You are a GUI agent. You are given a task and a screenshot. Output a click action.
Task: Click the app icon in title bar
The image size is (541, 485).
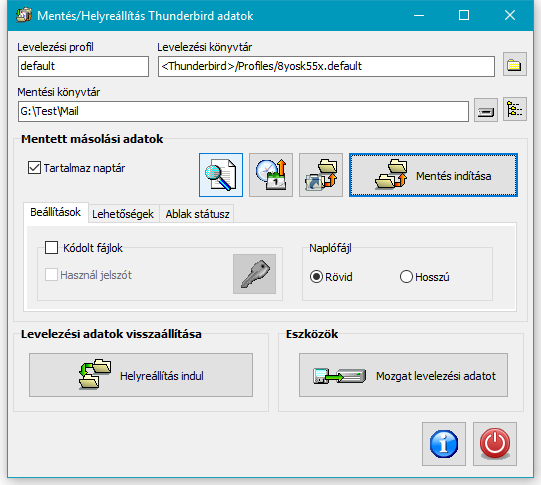pyautogui.click(x=23, y=16)
